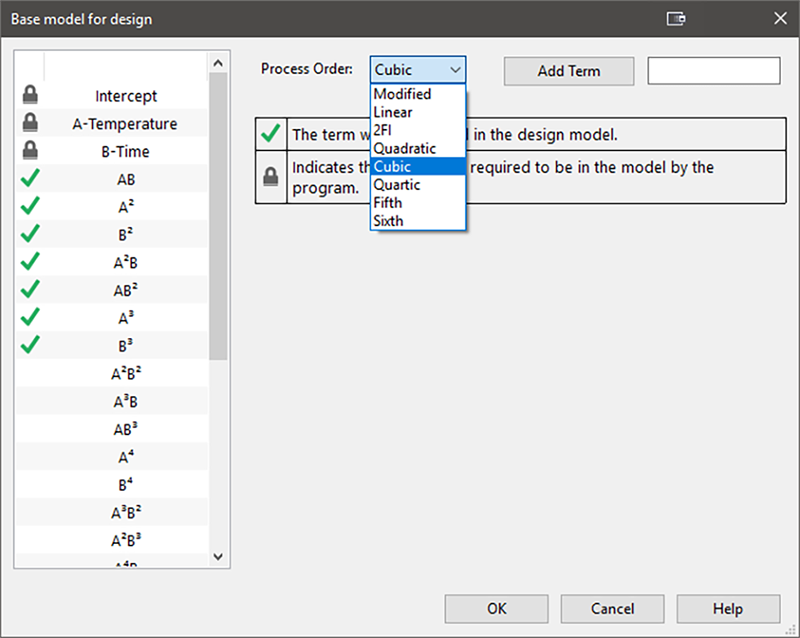800x638 pixels.
Task: Uncheck the B³ term checkmark
Action: coord(30,344)
